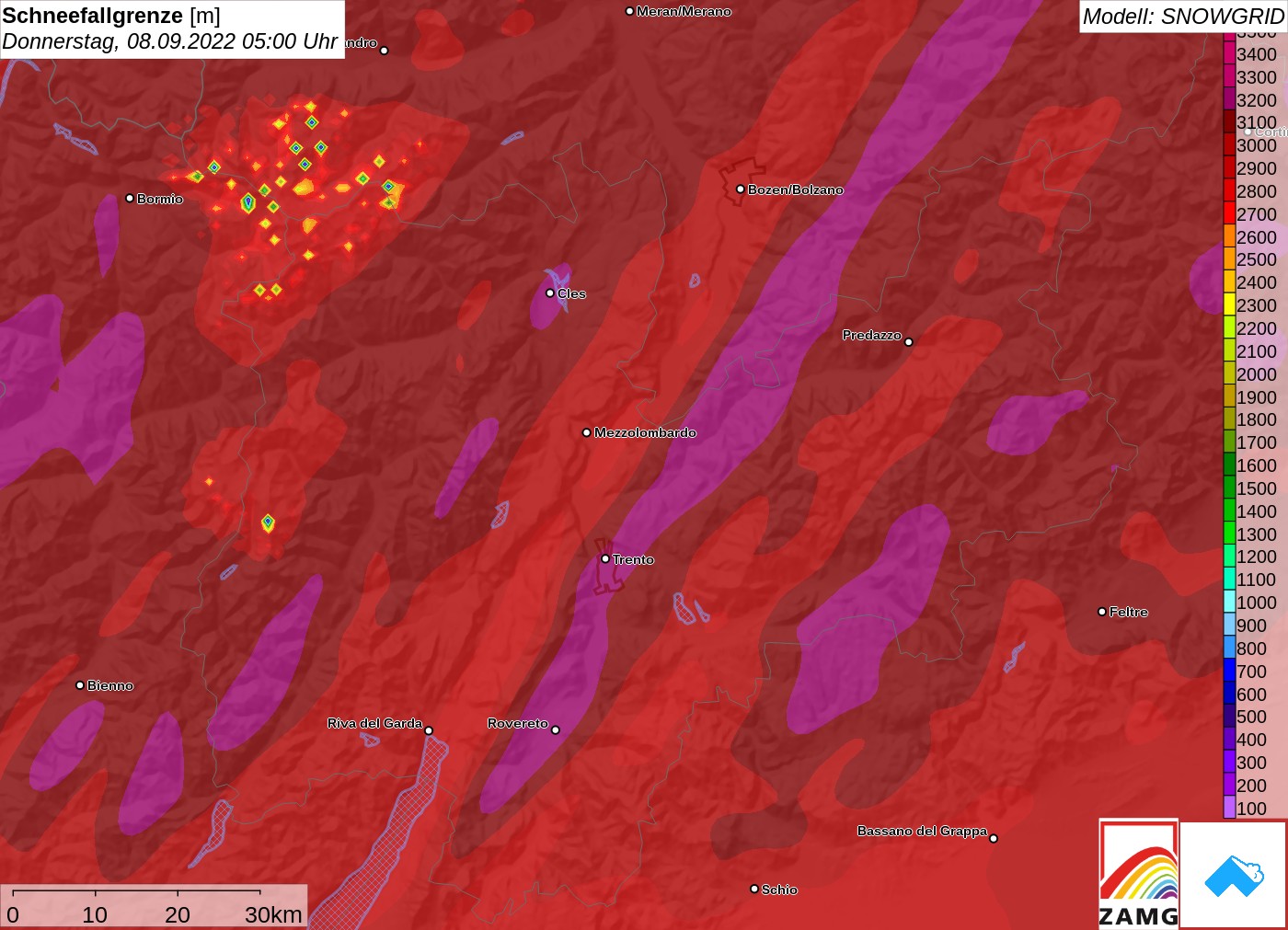This screenshot has width=1288, height=930.
Task: Click the Riva del Garda label
Action: click(x=374, y=723)
